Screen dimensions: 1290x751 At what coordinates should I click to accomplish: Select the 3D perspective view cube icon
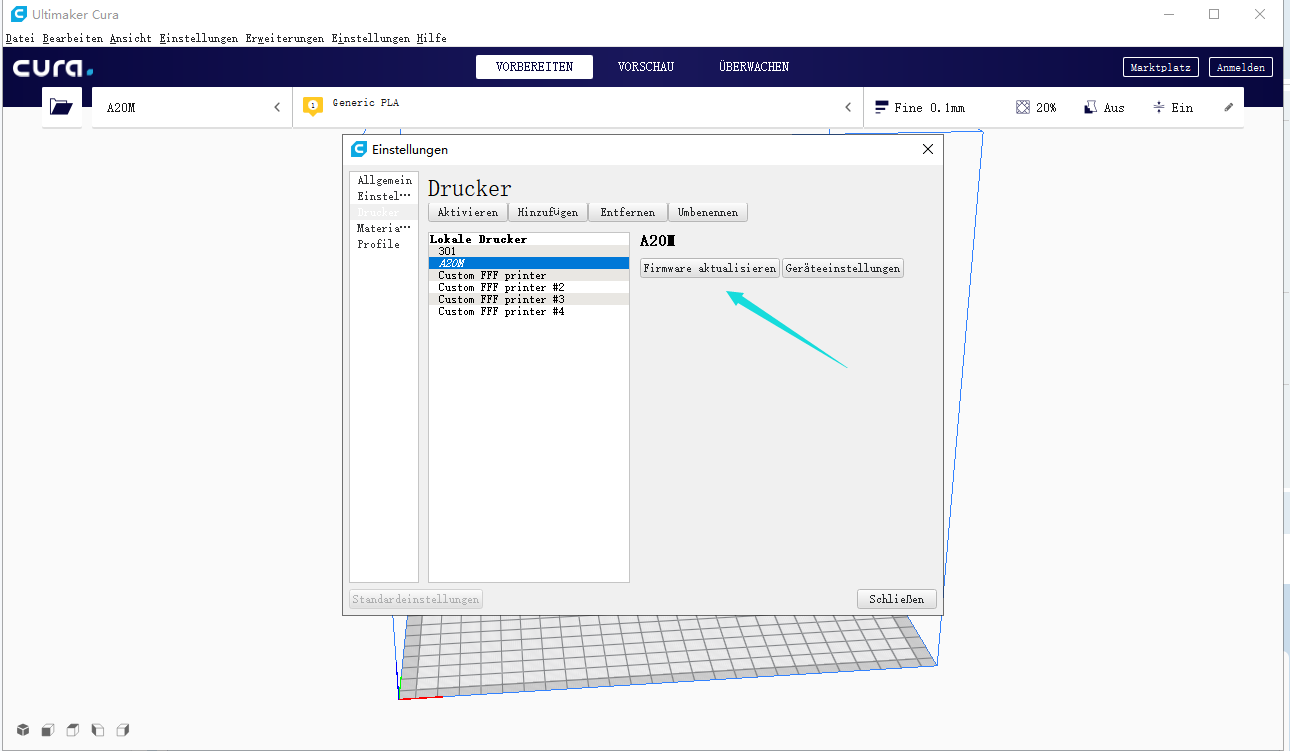pos(22,730)
